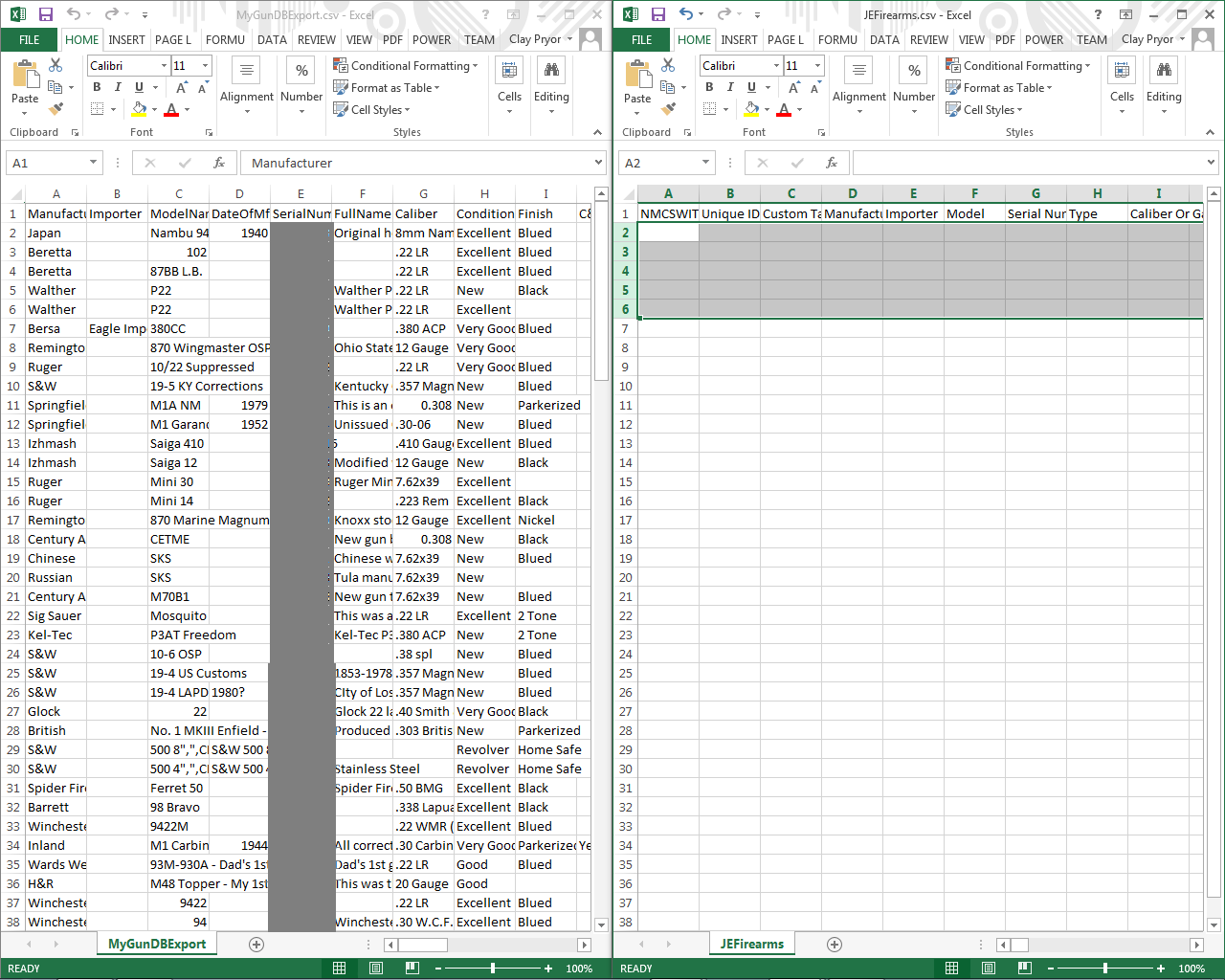The width and height of the screenshot is (1225, 980).
Task: Expand the Fill Color dropdown arrow on the right
Action: click(x=766, y=108)
